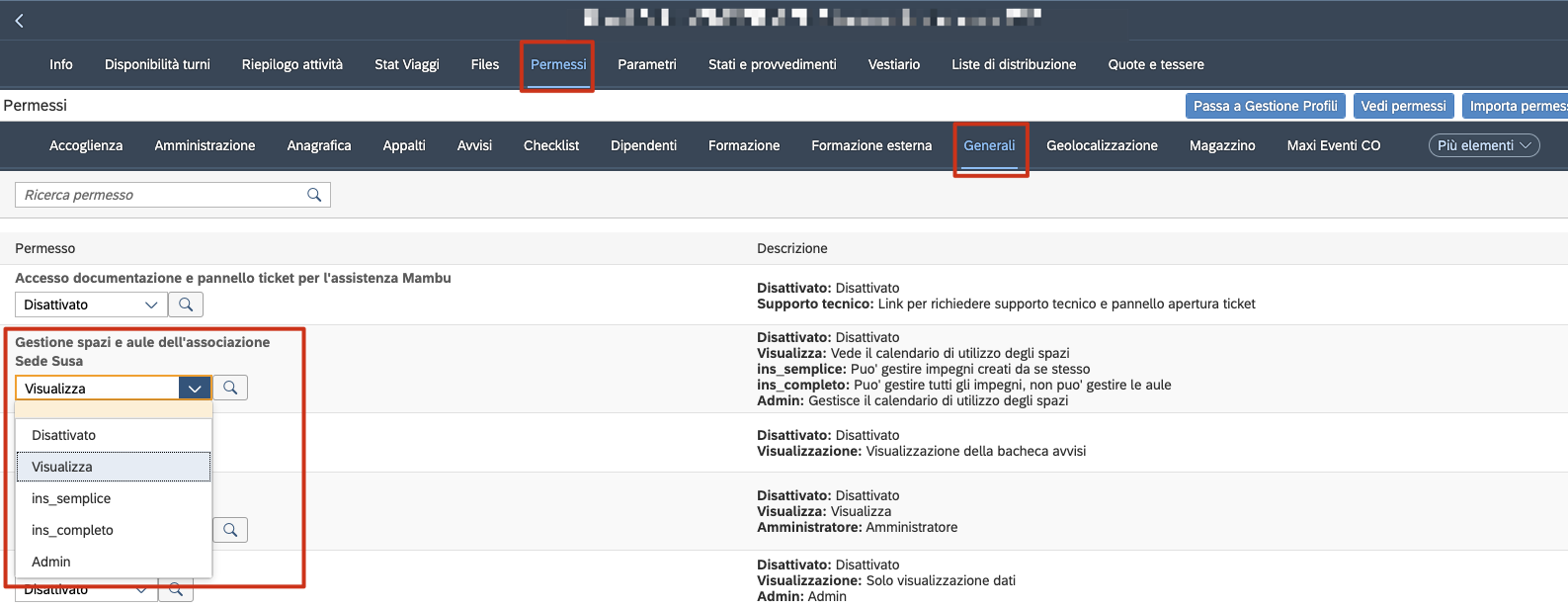
Task: Click the Descrizione column header
Action: point(792,248)
